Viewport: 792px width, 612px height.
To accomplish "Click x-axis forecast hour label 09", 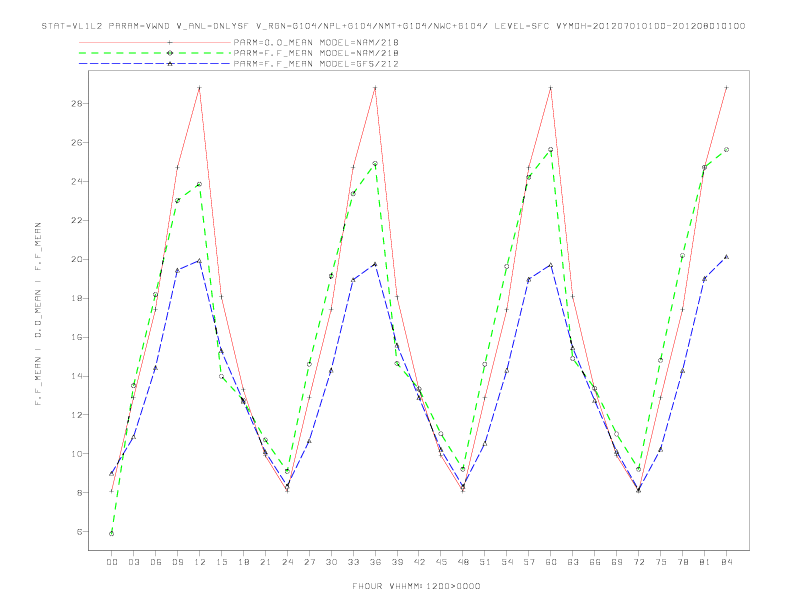I will [x=178, y=562].
